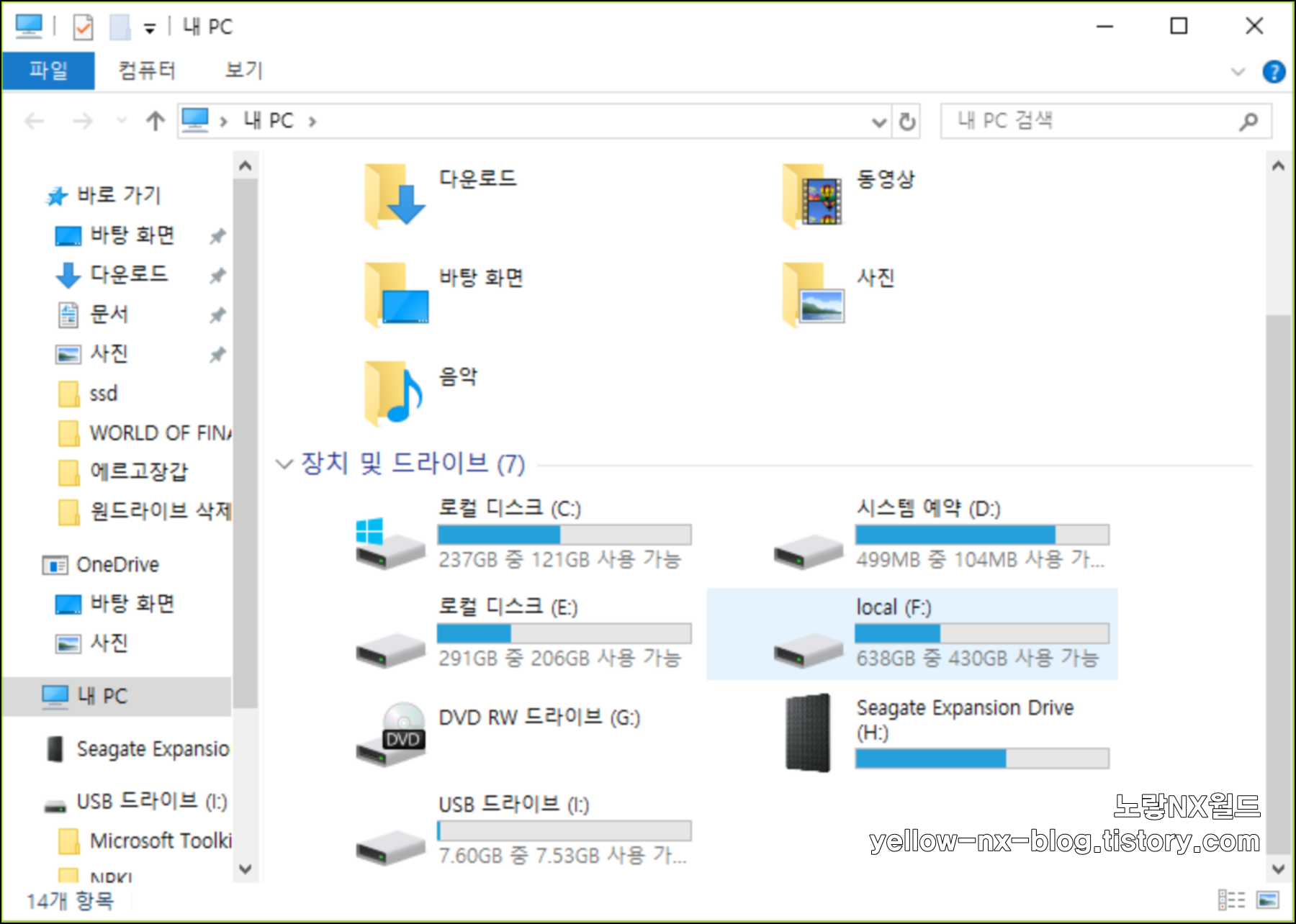Open the 음악 folder icon
This screenshot has width=1296, height=924.
(392, 394)
